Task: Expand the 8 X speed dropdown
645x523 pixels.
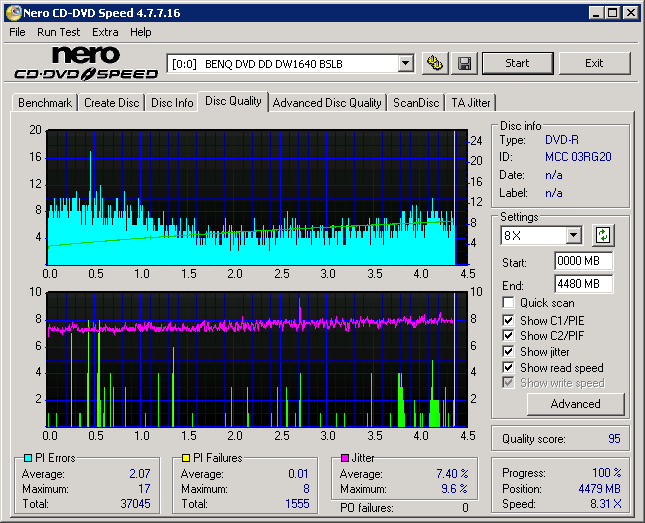Action: pos(573,236)
